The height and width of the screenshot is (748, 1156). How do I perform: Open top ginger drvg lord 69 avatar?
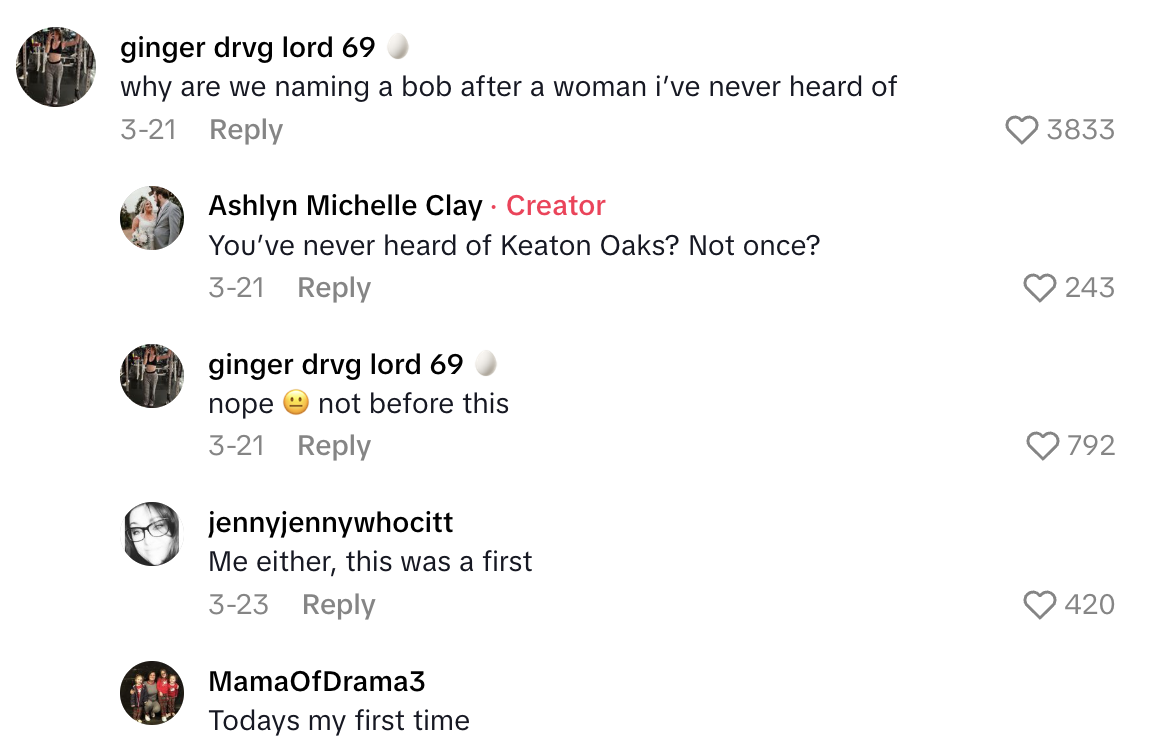click(56, 67)
